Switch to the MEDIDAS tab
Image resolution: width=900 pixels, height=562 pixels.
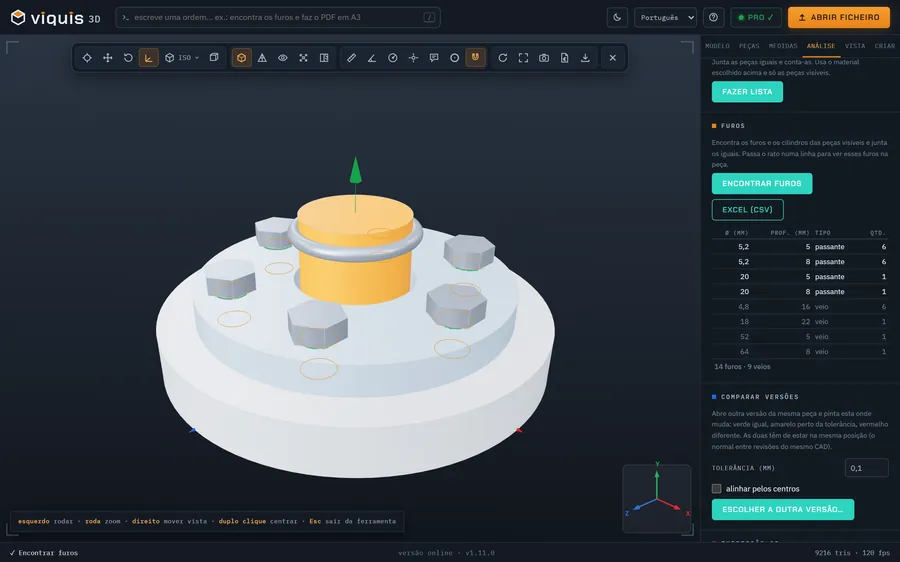pyautogui.click(x=783, y=46)
